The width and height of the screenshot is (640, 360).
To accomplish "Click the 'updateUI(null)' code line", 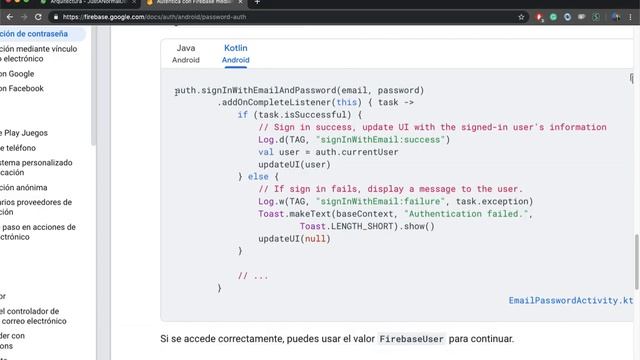I will pos(294,238).
